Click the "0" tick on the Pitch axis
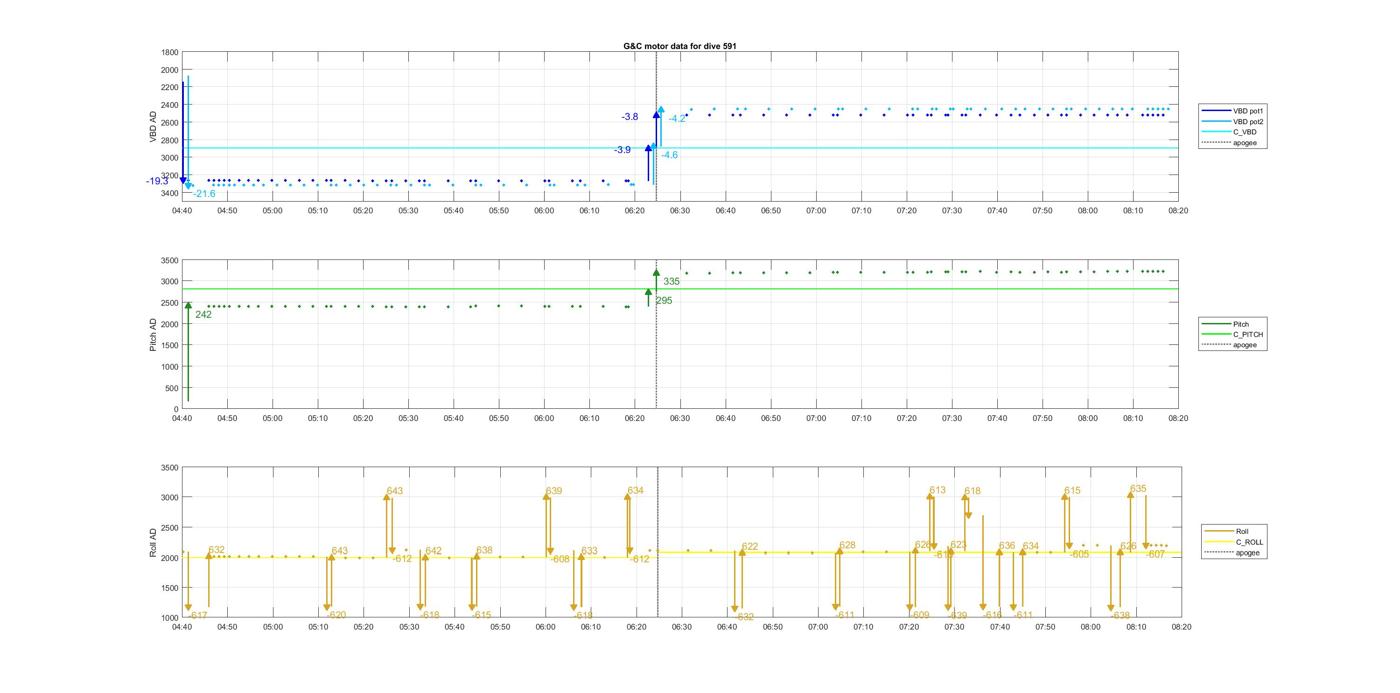Image resolution: width=1400 pixels, height=693 pixels. [176, 409]
